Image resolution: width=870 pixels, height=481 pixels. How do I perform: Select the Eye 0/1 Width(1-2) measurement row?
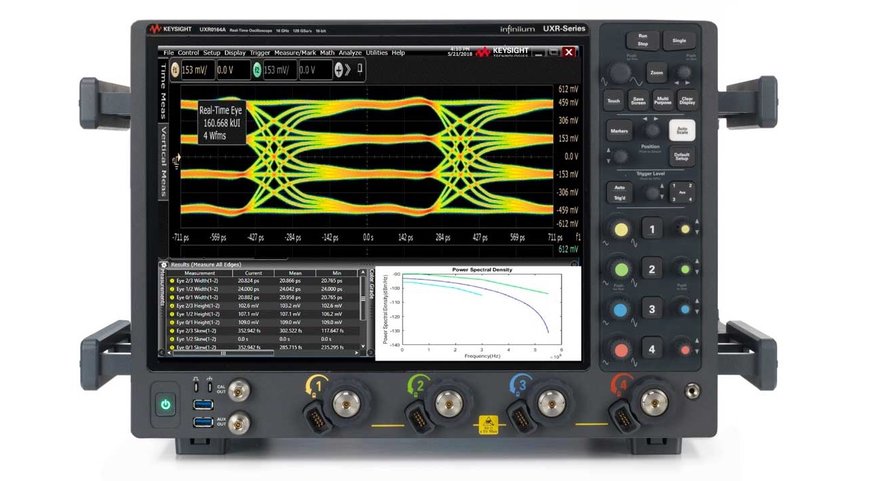266,297
